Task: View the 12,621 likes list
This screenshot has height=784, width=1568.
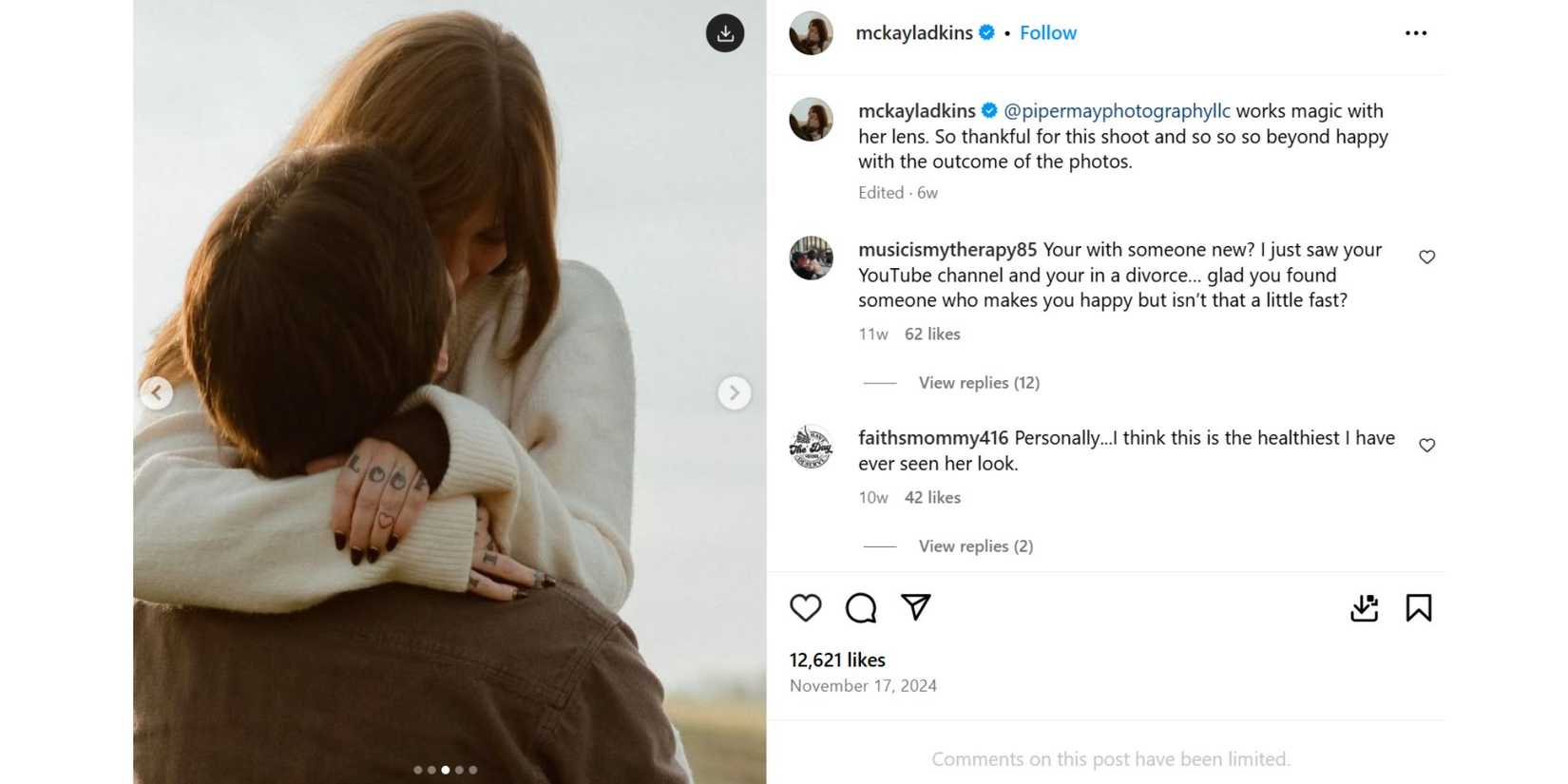Action: point(837,660)
